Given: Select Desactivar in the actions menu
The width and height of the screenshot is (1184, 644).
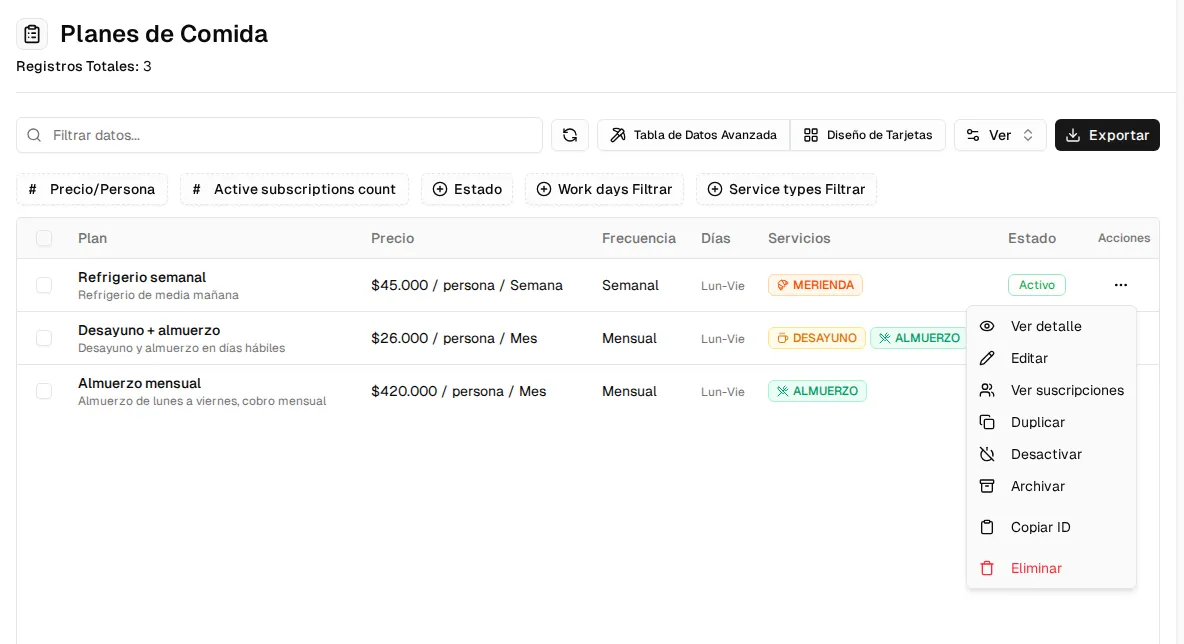Looking at the screenshot, I should pyautogui.click(x=1051, y=454).
